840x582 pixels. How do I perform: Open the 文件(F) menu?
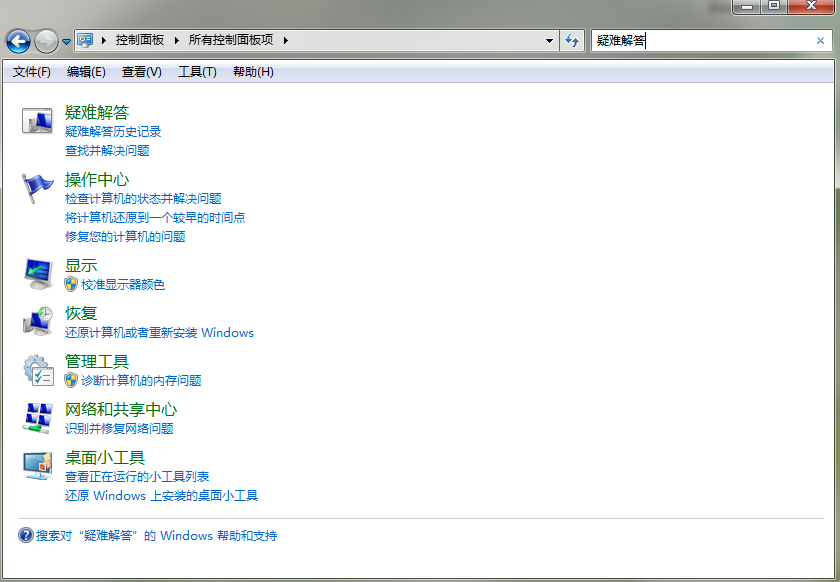[x=32, y=72]
